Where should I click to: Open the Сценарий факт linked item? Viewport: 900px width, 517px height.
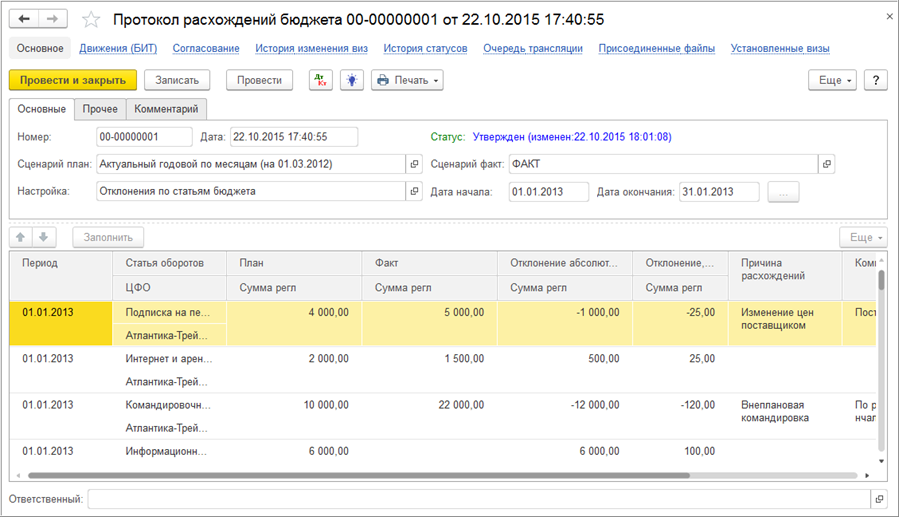(826, 164)
